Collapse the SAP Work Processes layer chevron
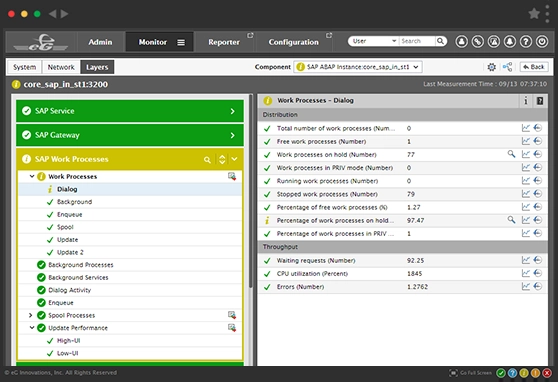 coord(235,159)
